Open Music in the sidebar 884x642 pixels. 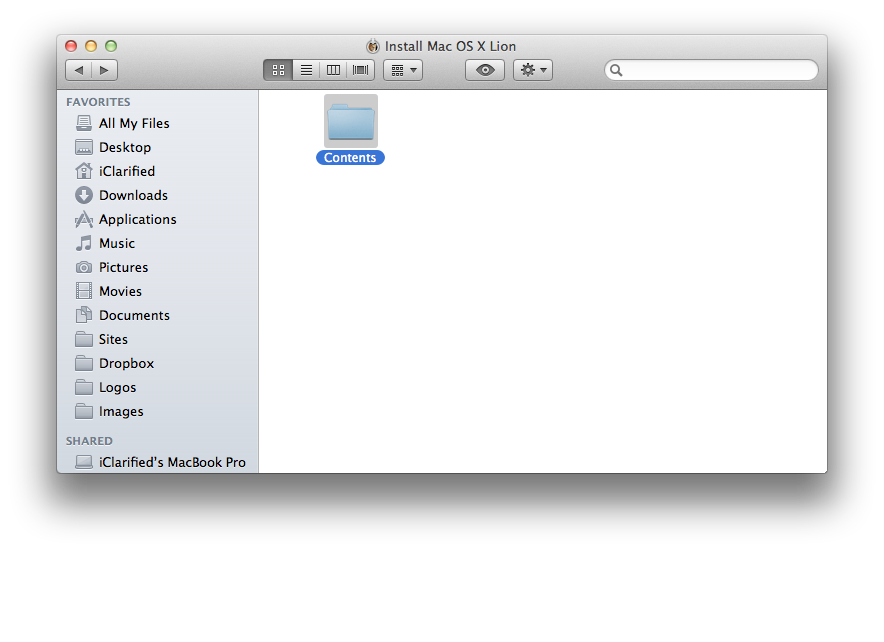(117, 243)
